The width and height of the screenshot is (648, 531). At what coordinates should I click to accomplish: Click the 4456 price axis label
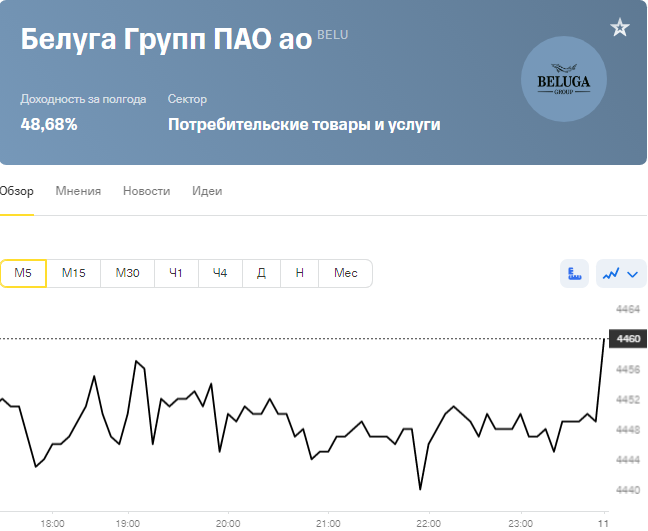pos(628,369)
